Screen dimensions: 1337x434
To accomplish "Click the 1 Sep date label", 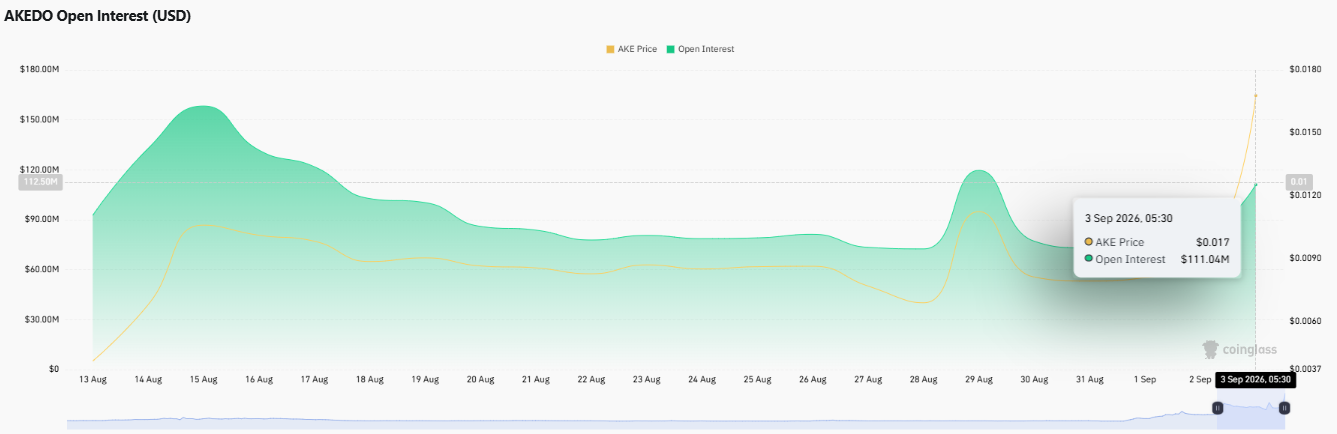I will tap(1145, 380).
